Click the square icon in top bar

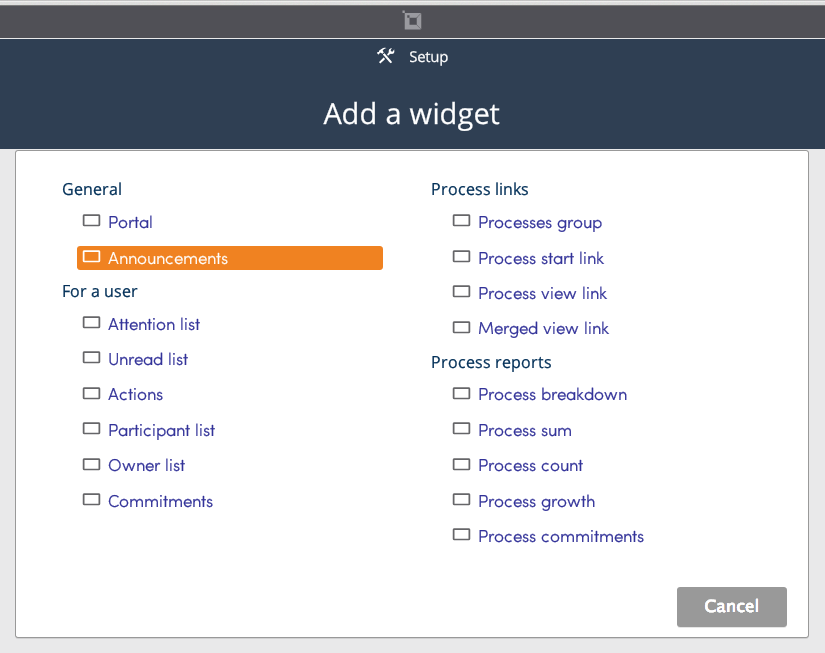[x=412, y=21]
